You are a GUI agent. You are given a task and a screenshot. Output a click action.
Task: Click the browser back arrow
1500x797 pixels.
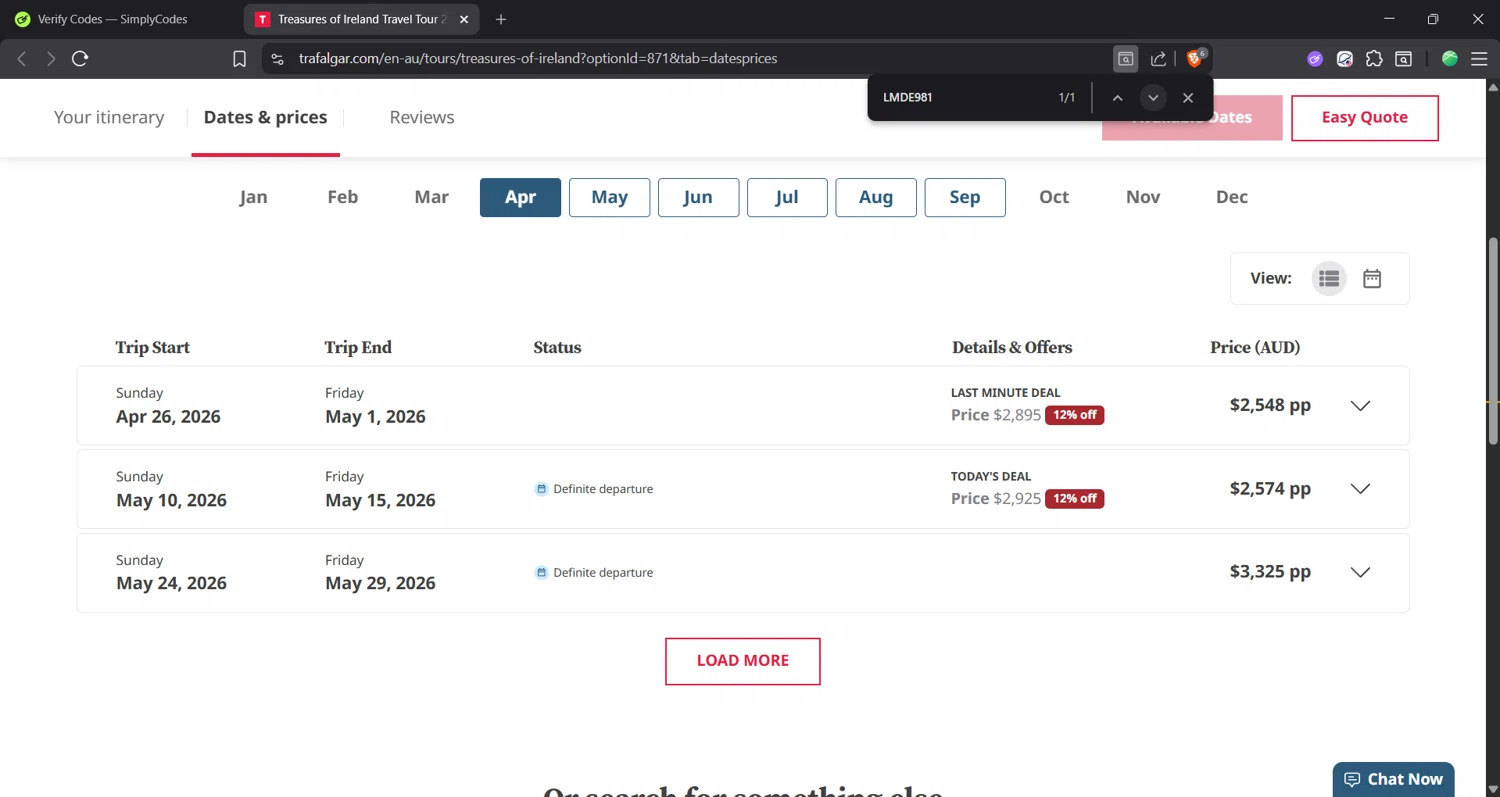22,59
